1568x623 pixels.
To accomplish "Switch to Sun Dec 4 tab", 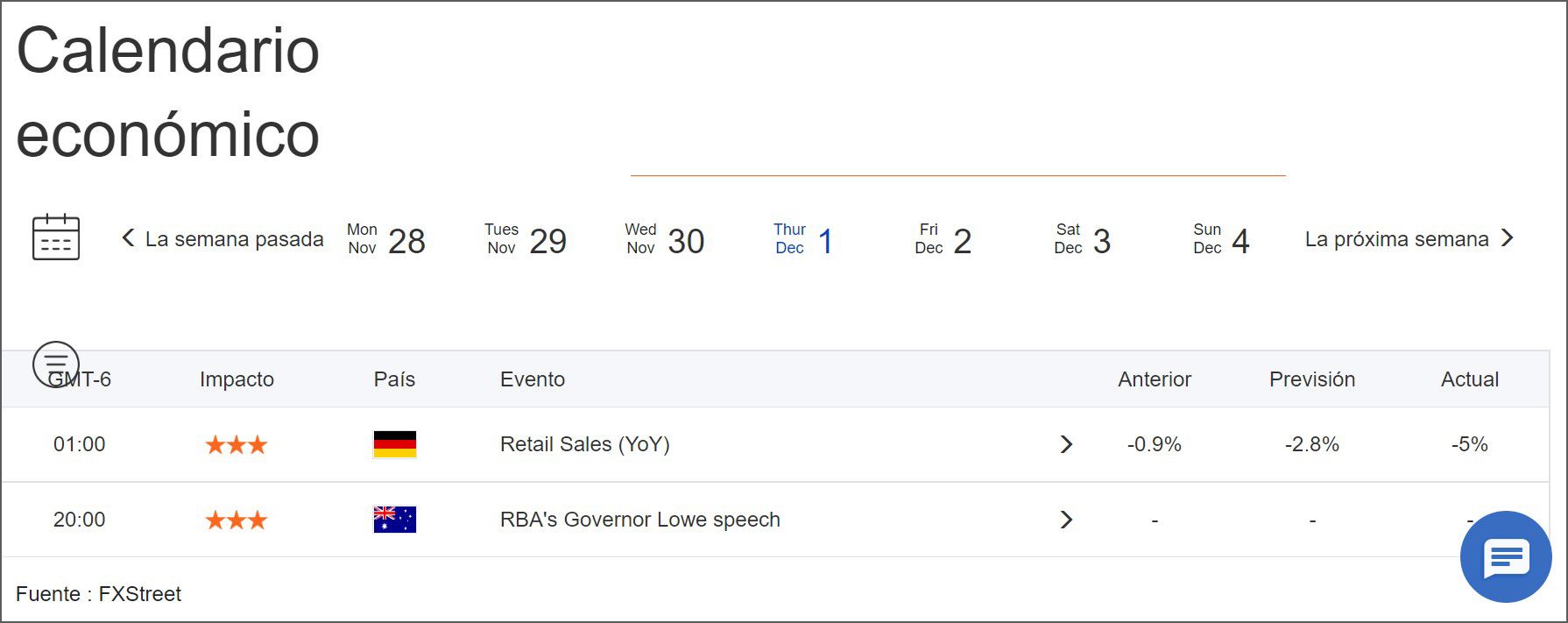I will pos(1221,240).
